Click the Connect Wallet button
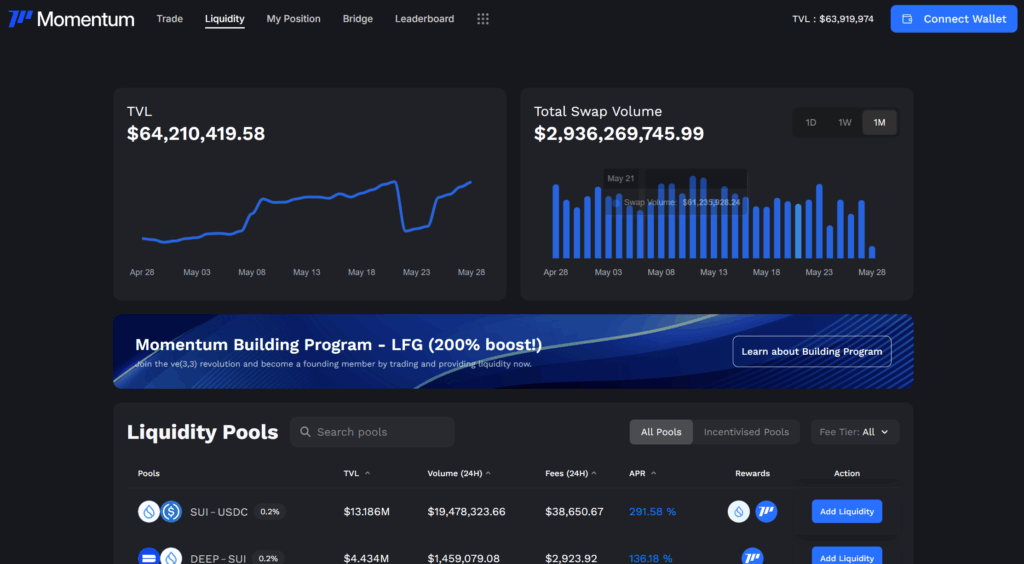The width and height of the screenshot is (1024, 564). click(953, 19)
